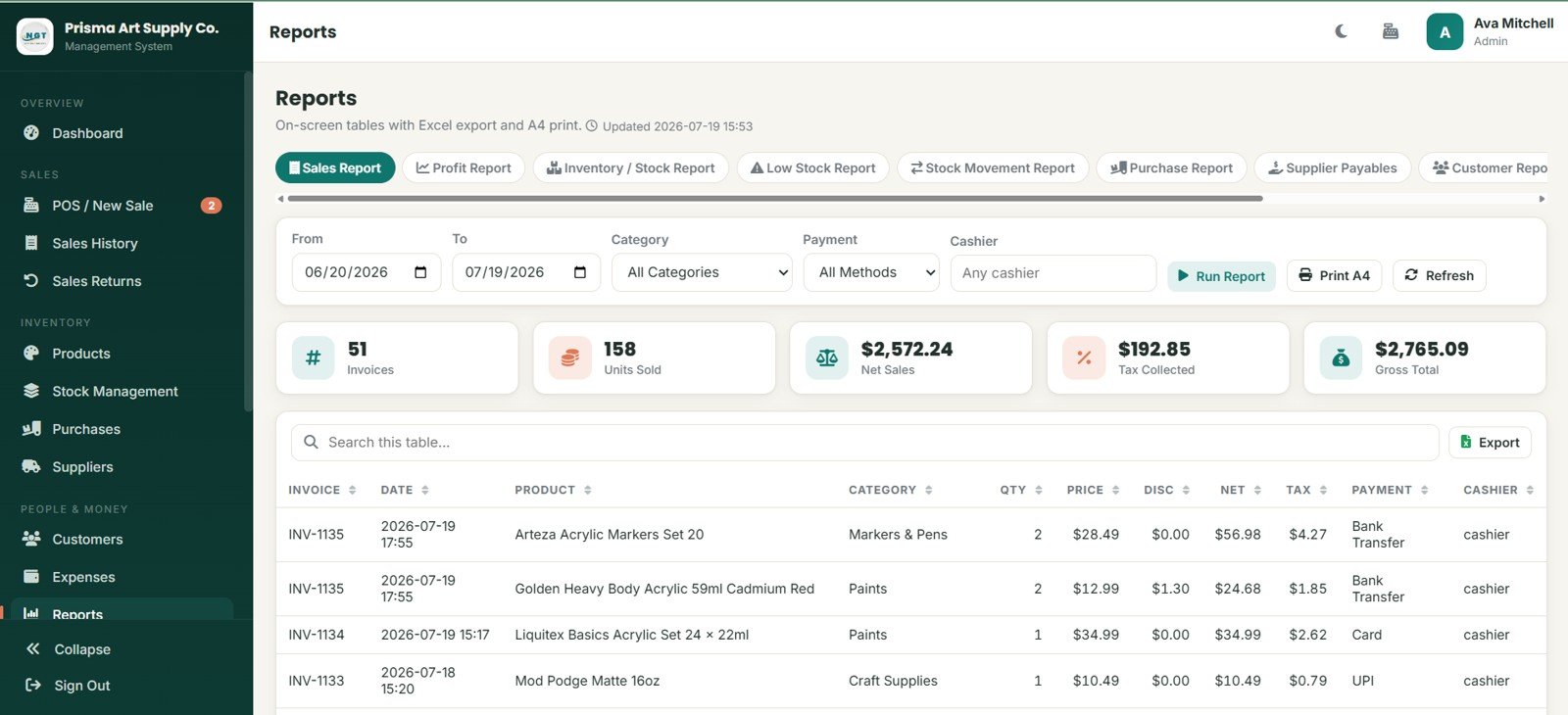
Task: Sort table by Net column
Action: coord(1242,490)
